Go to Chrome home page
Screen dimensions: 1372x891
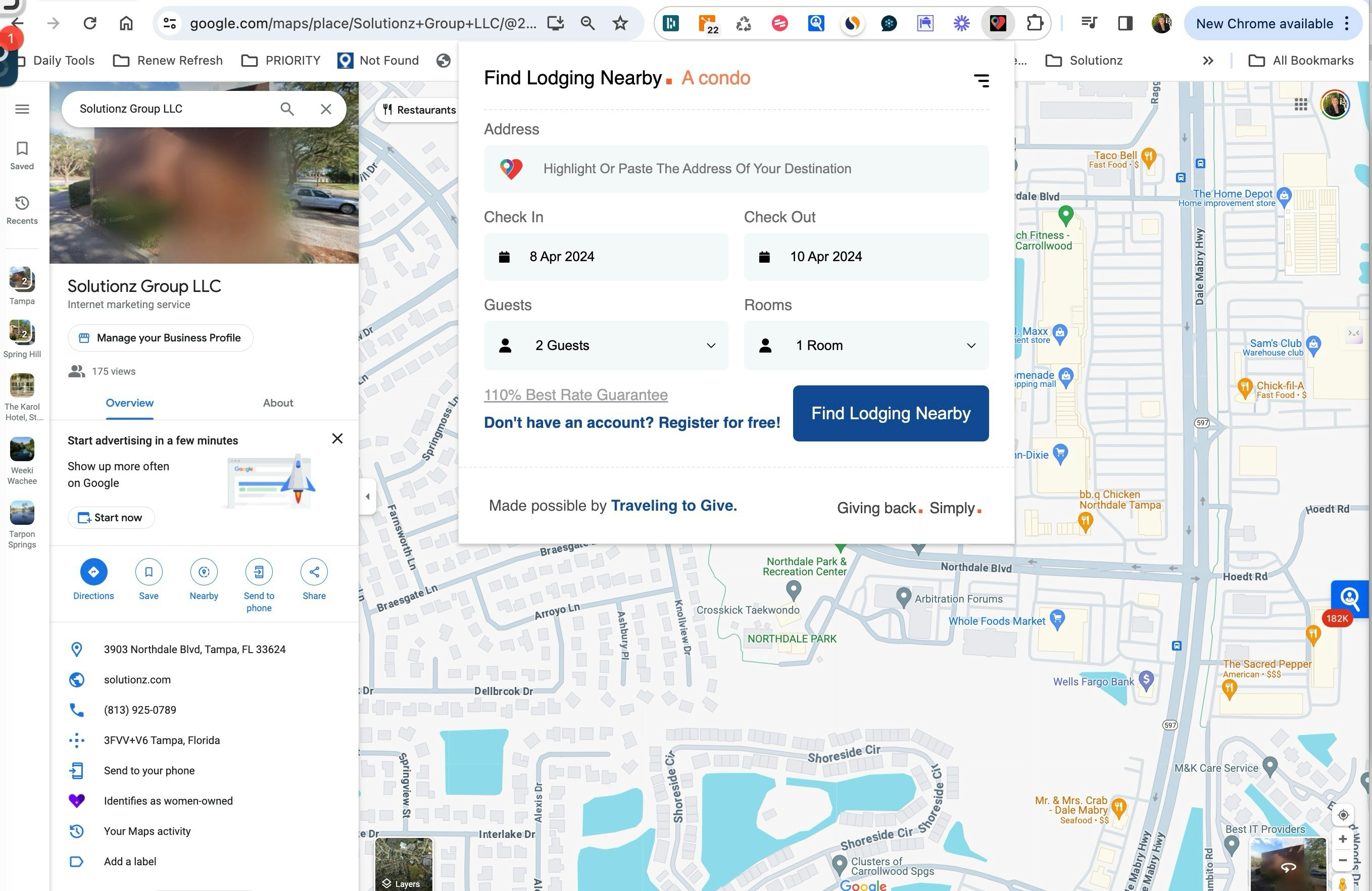click(126, 23)
